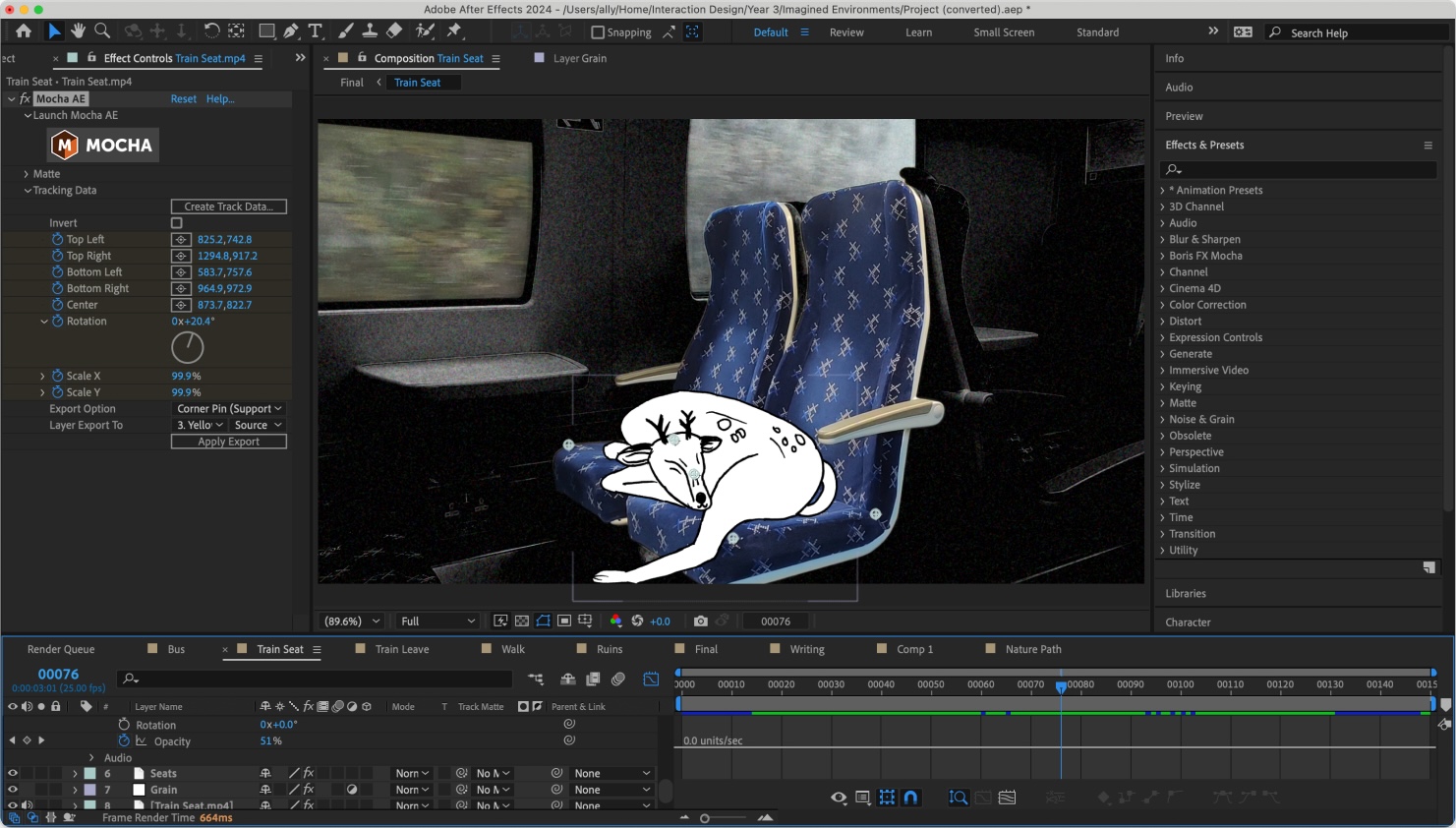
Task: Hide the Seats layer using eye icon
Action: point(13,774)
